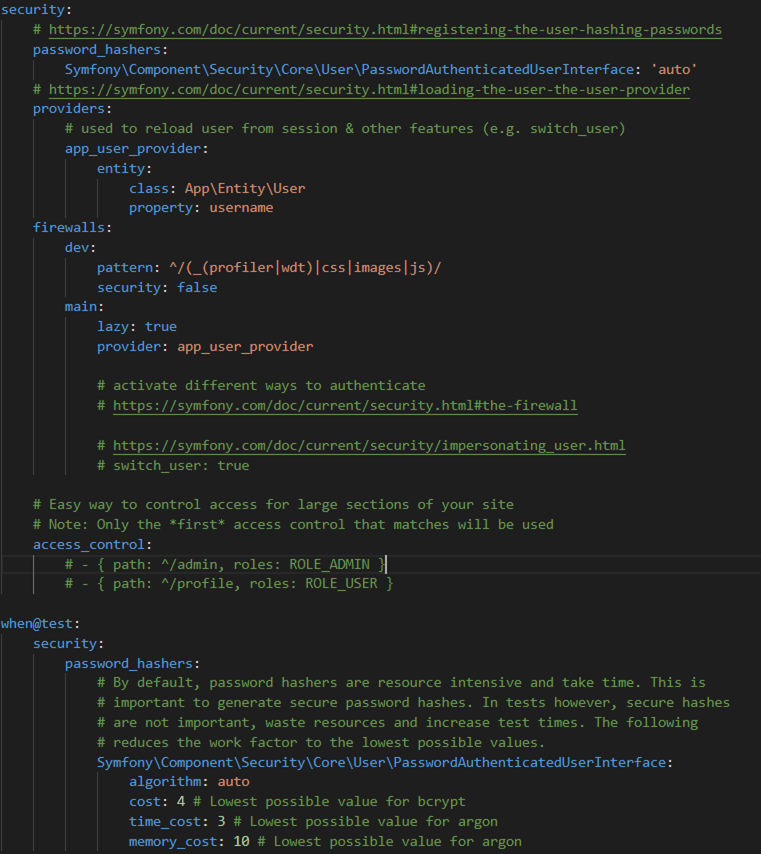This screenshot has height=854, width=761.
Task: Open the impersonating_user.html documentation link
Action: click(369, 445)
